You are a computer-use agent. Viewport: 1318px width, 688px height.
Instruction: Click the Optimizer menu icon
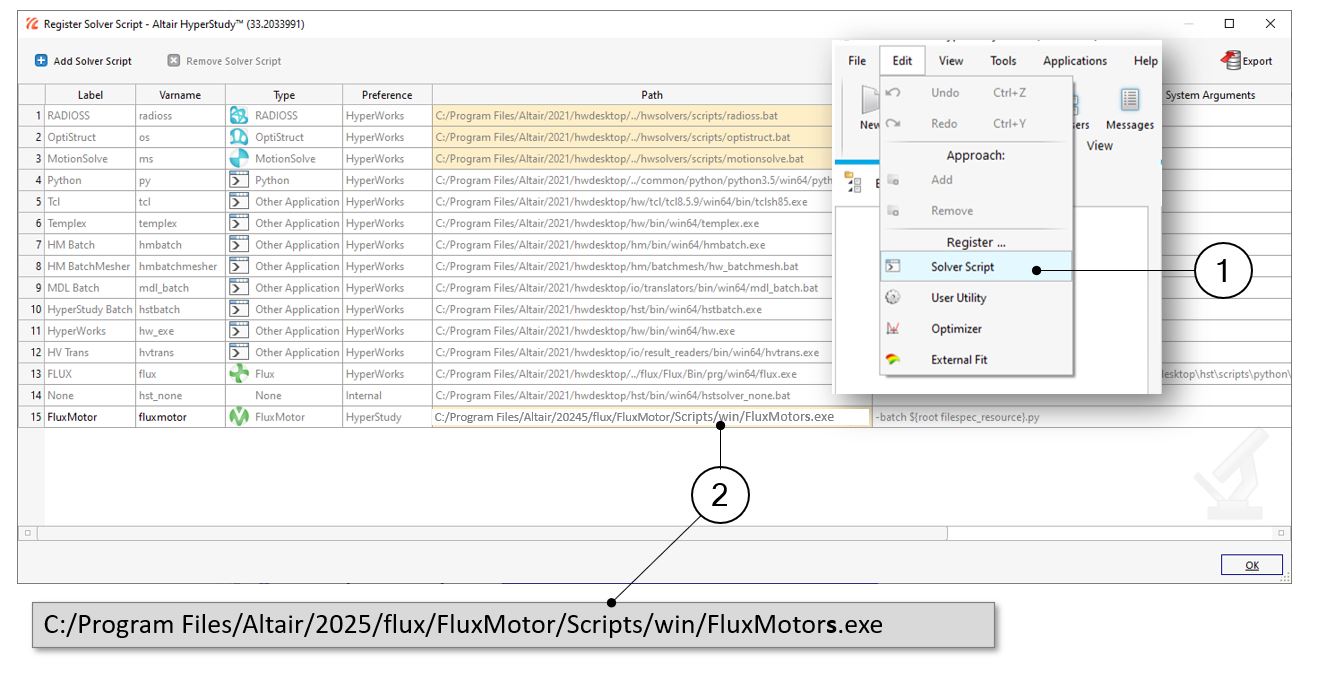(894, 329)
